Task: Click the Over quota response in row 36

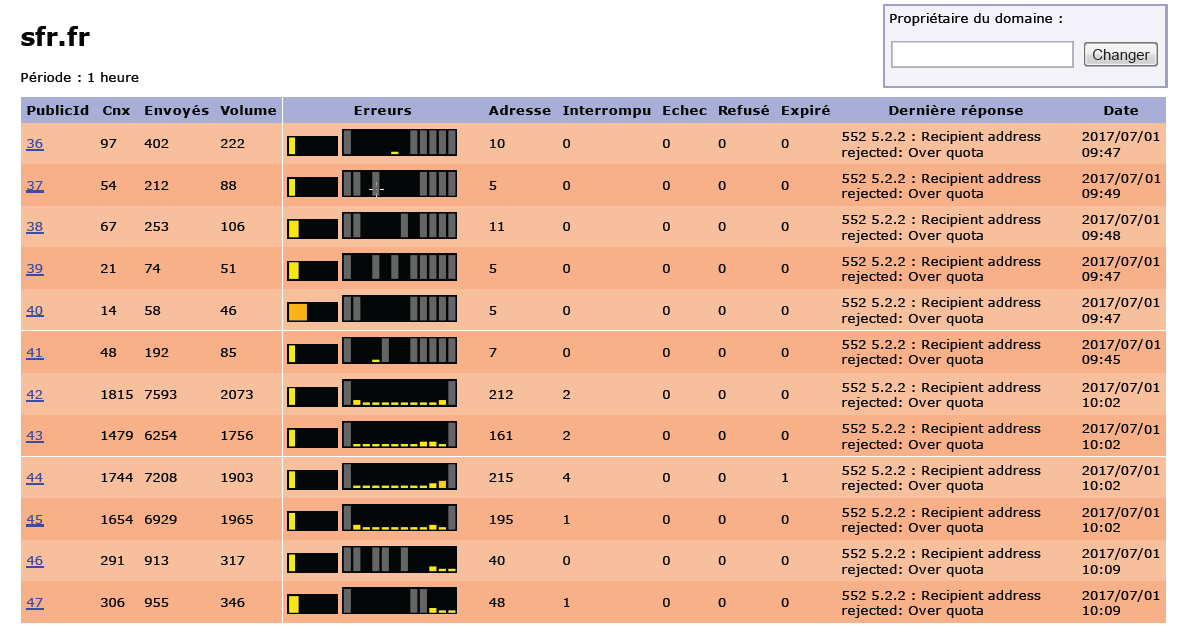Action: [941, 145]
